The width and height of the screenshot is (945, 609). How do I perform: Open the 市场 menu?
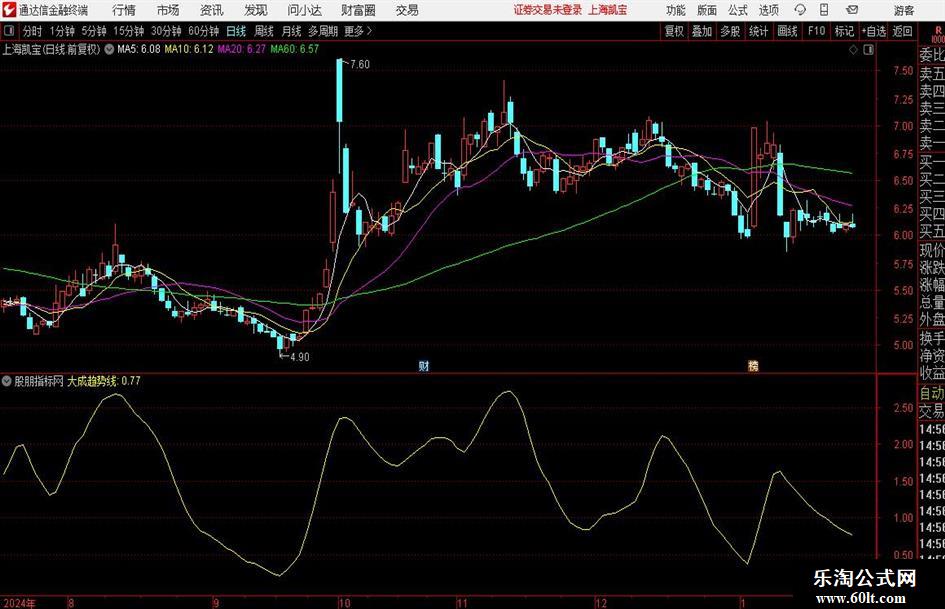(x=168, y=10)
